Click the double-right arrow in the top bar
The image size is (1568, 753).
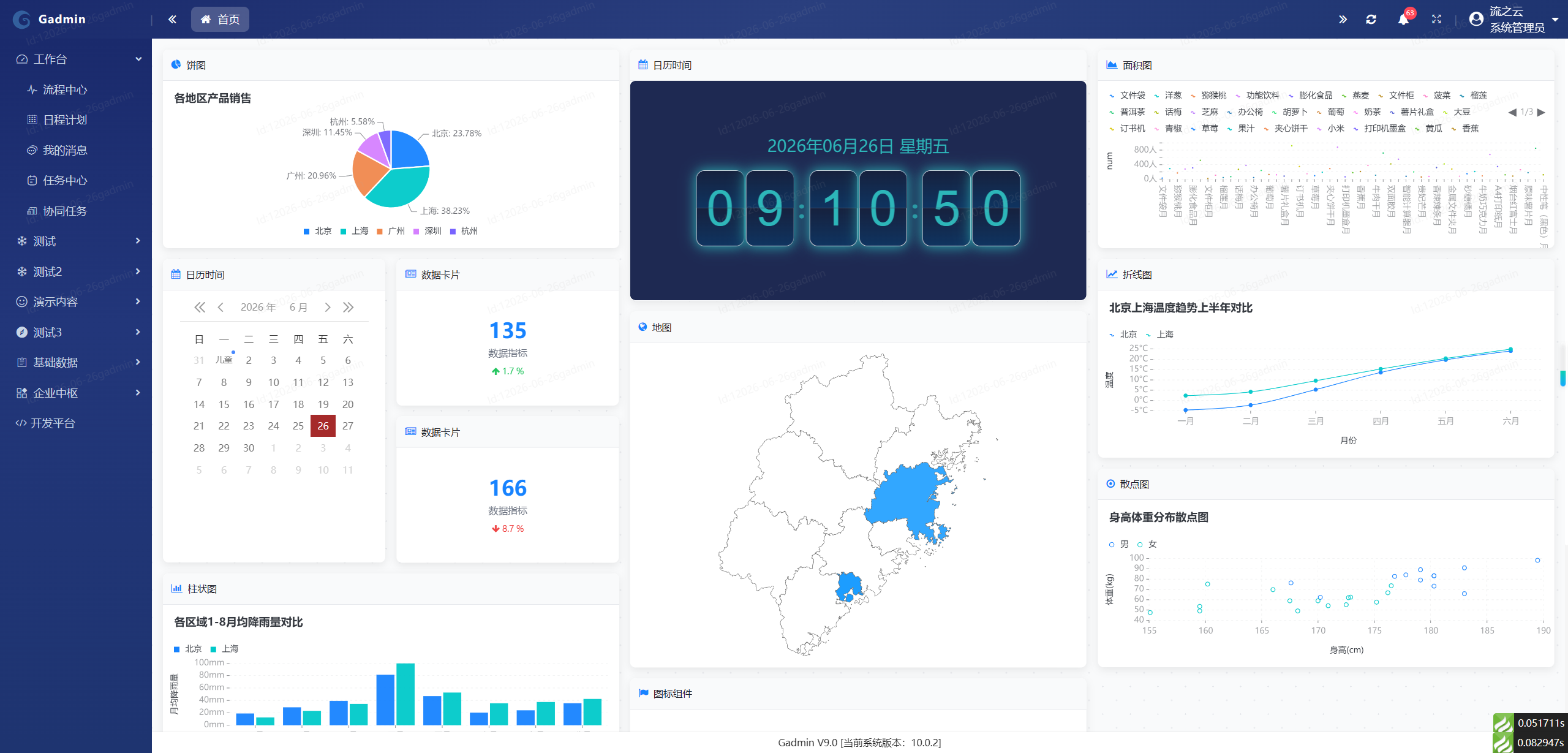pos(1343,20)
